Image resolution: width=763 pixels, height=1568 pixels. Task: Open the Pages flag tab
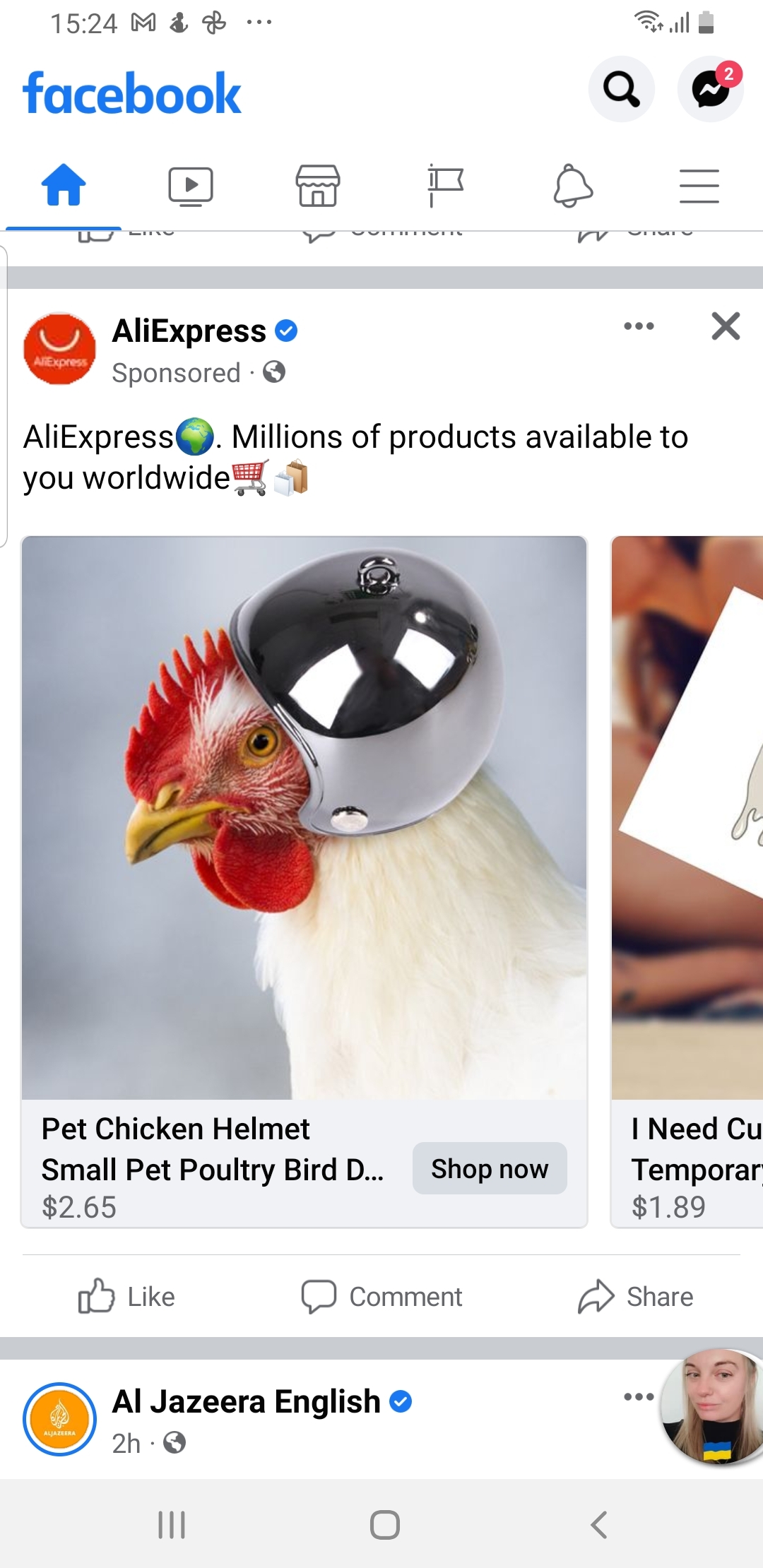445,186
